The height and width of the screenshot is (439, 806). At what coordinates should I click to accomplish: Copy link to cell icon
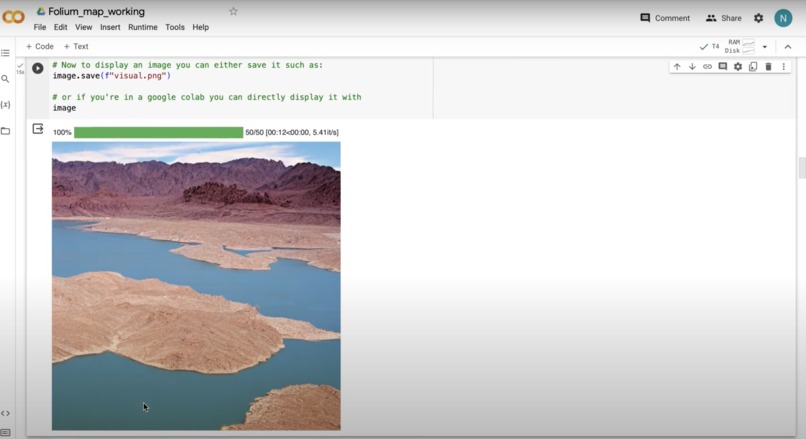(x=707, y=66)
